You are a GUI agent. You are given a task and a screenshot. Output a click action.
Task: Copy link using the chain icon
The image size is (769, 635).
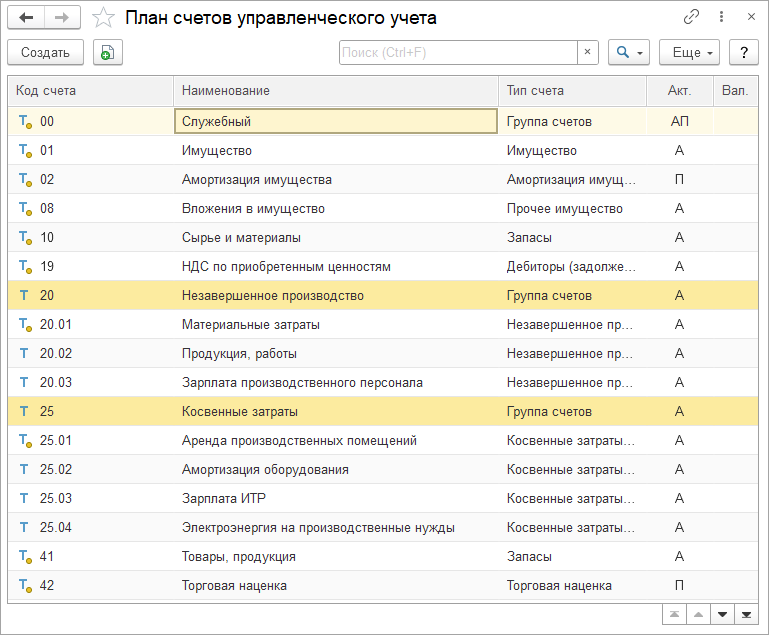click(691, 18)
